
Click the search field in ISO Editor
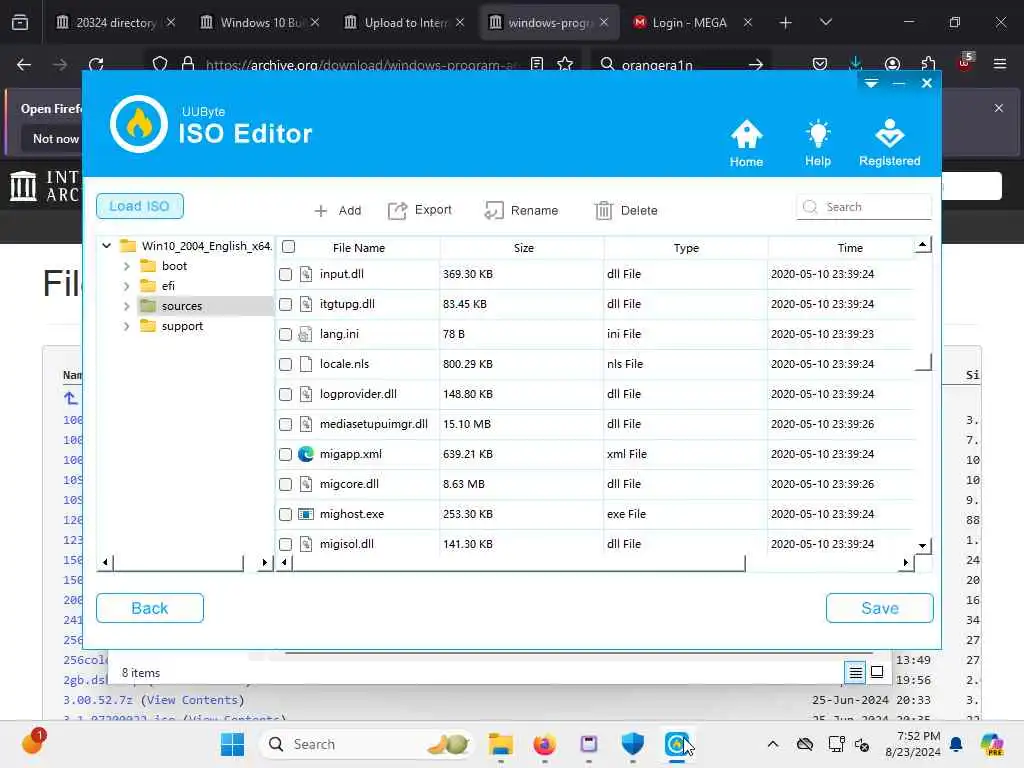864,207
